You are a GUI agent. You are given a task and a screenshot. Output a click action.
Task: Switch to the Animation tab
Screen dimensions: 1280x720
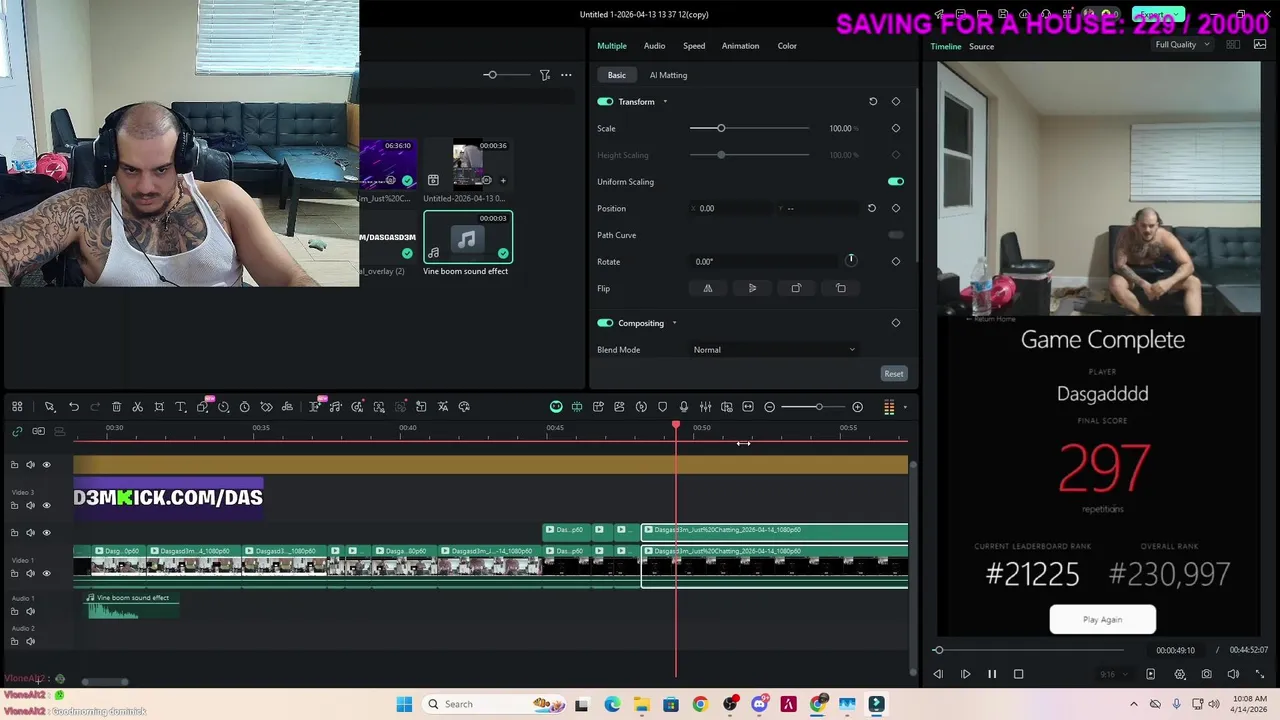point(740,46)
